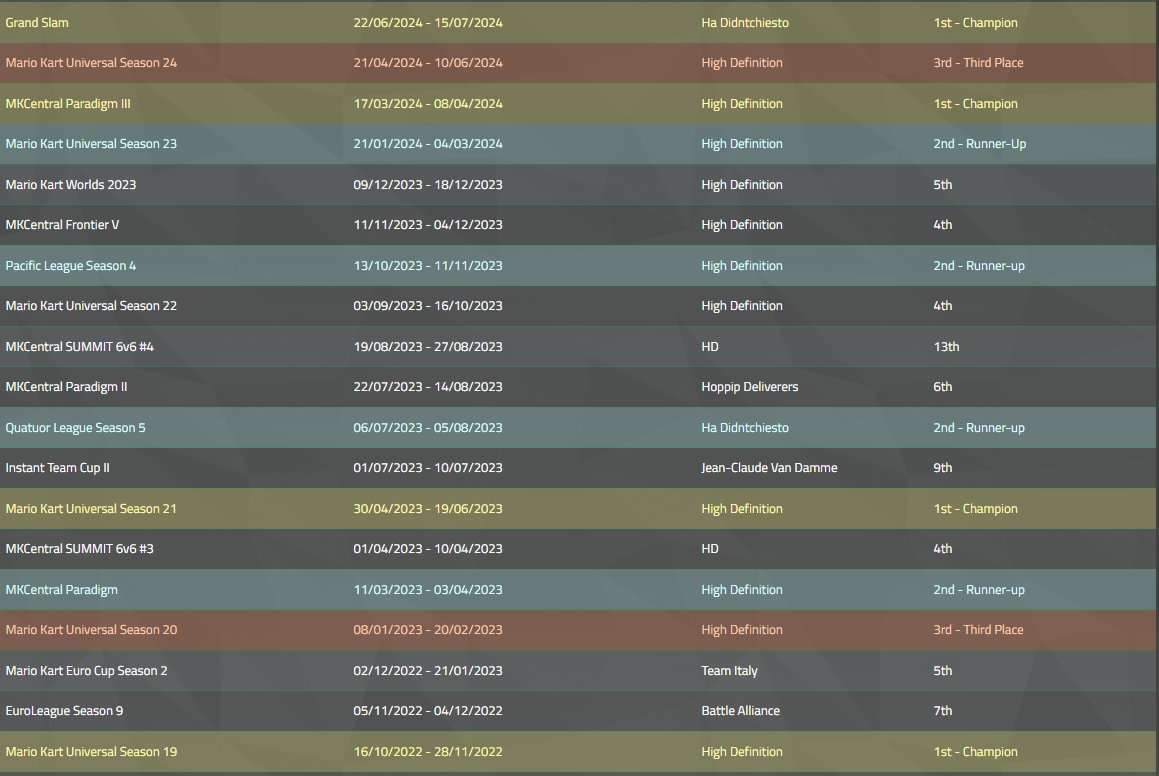This screenshot has width=1159, height=776.
Task: Select date range 05/11/2022 - 04/12/2022
Action: coord(428,711)
